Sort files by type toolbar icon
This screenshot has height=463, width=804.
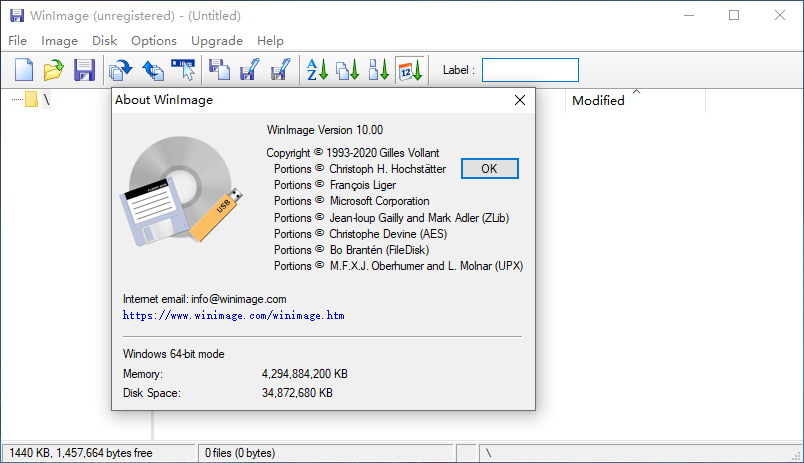[348, 70]
